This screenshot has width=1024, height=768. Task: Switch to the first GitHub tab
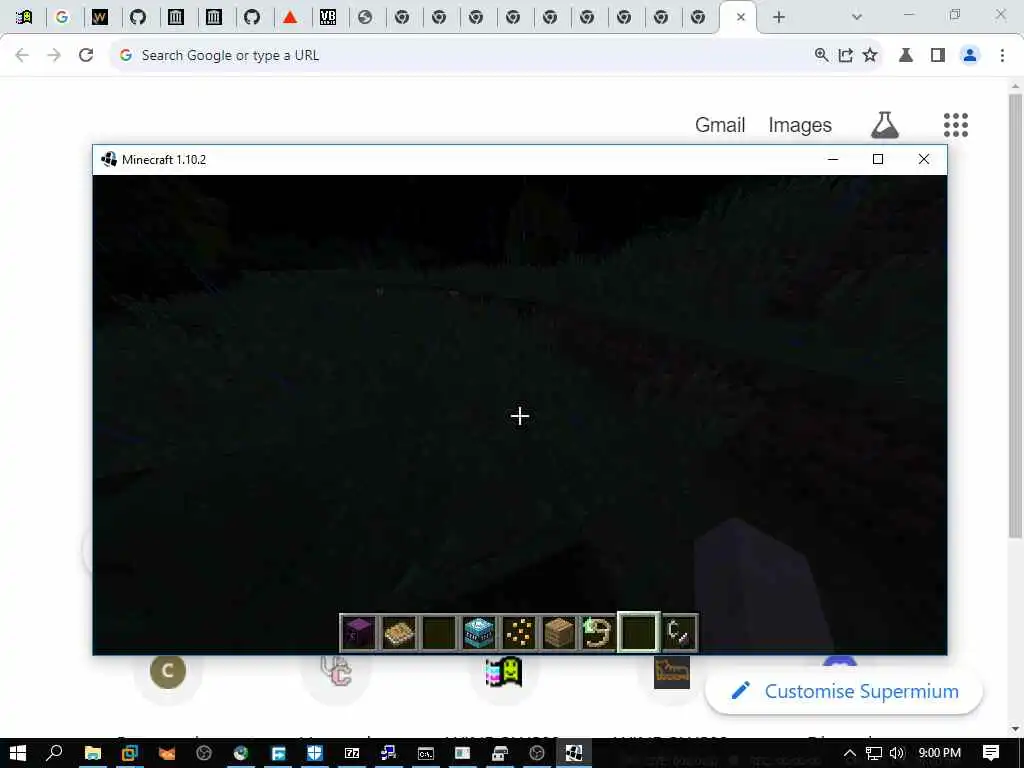pos(137,17)
